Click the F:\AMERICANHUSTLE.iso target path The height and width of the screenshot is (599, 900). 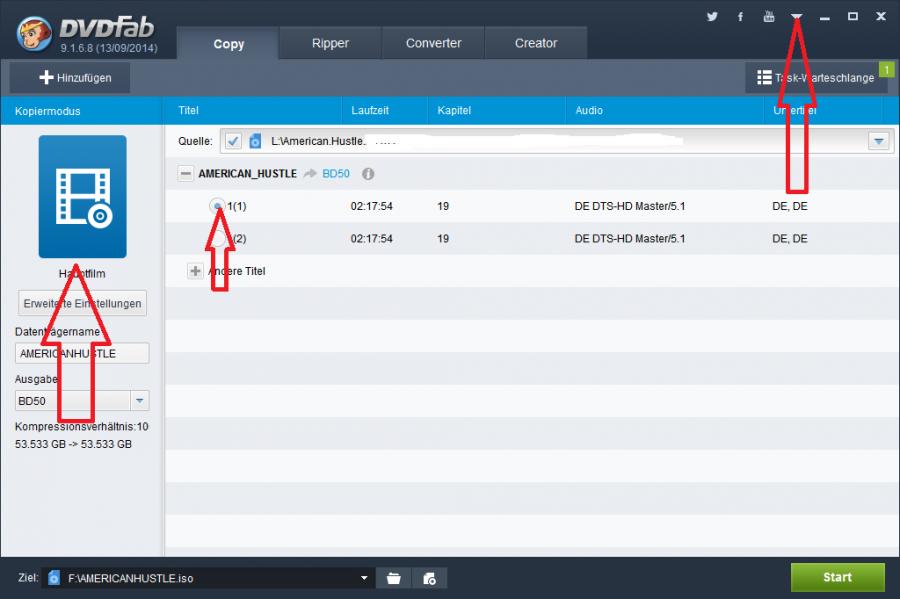tap(130, 578)
